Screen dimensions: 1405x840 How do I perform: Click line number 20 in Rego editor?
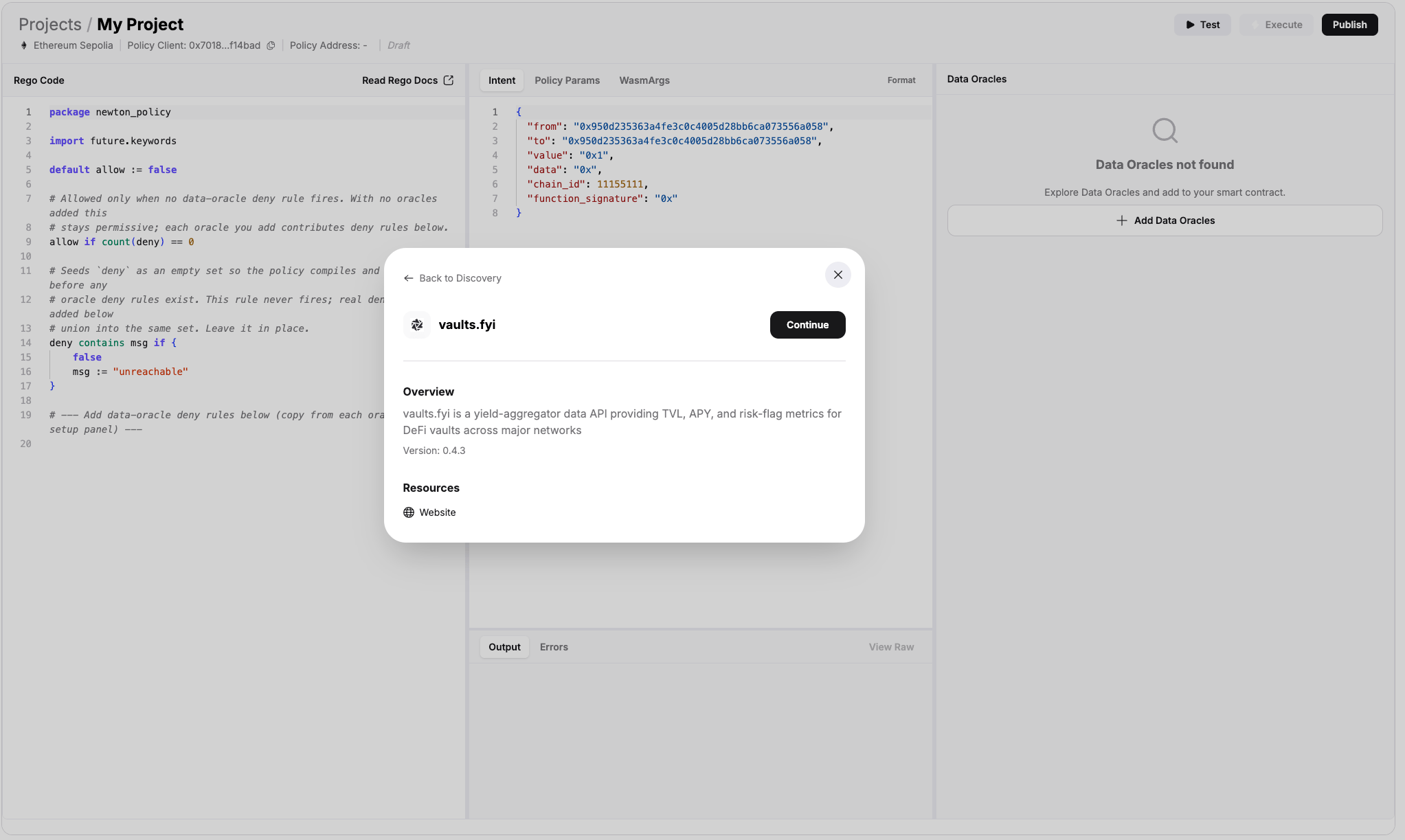pyautogui.click(x=25, y=444)
